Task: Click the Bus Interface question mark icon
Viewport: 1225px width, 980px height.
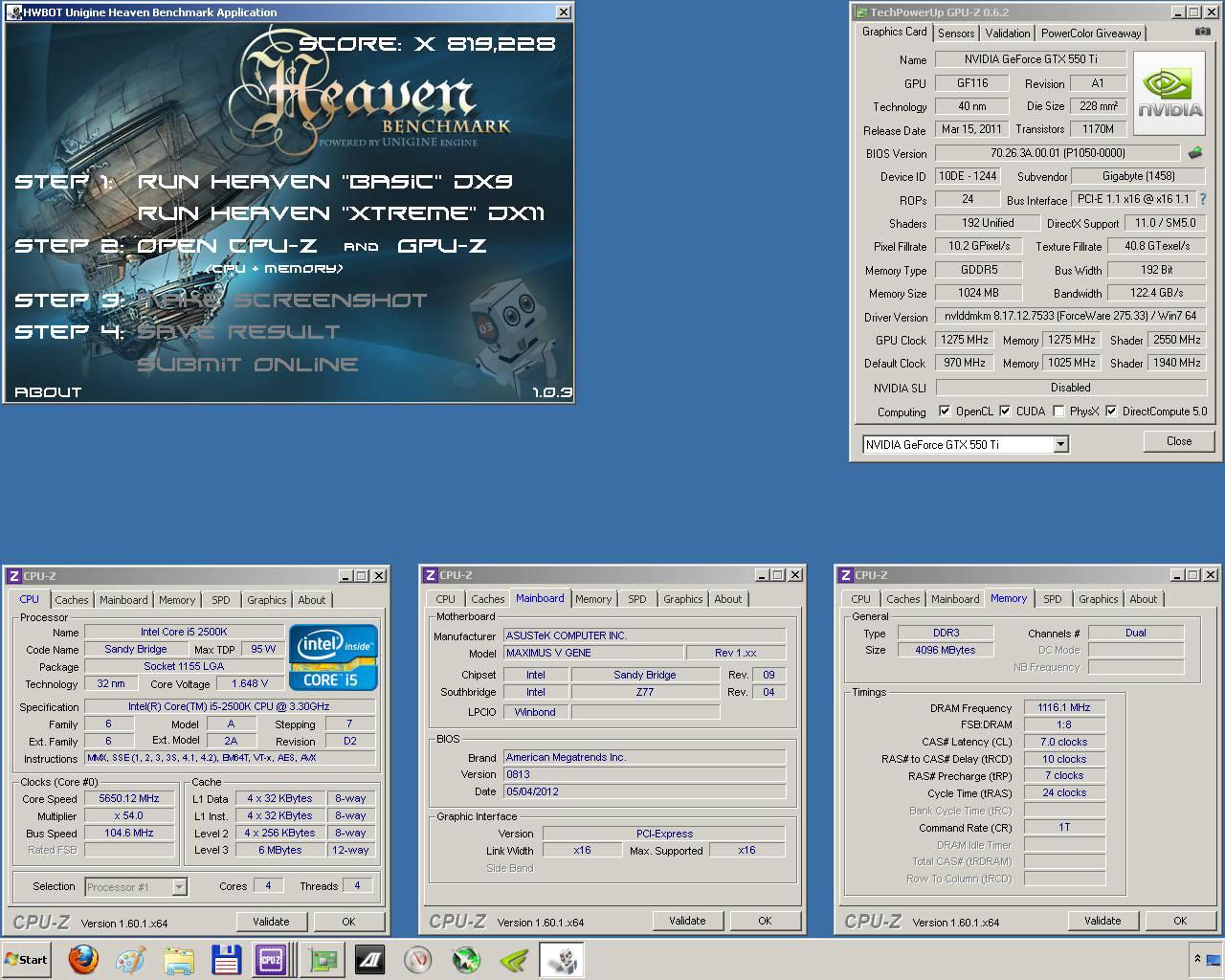Action: point(1203,199)
